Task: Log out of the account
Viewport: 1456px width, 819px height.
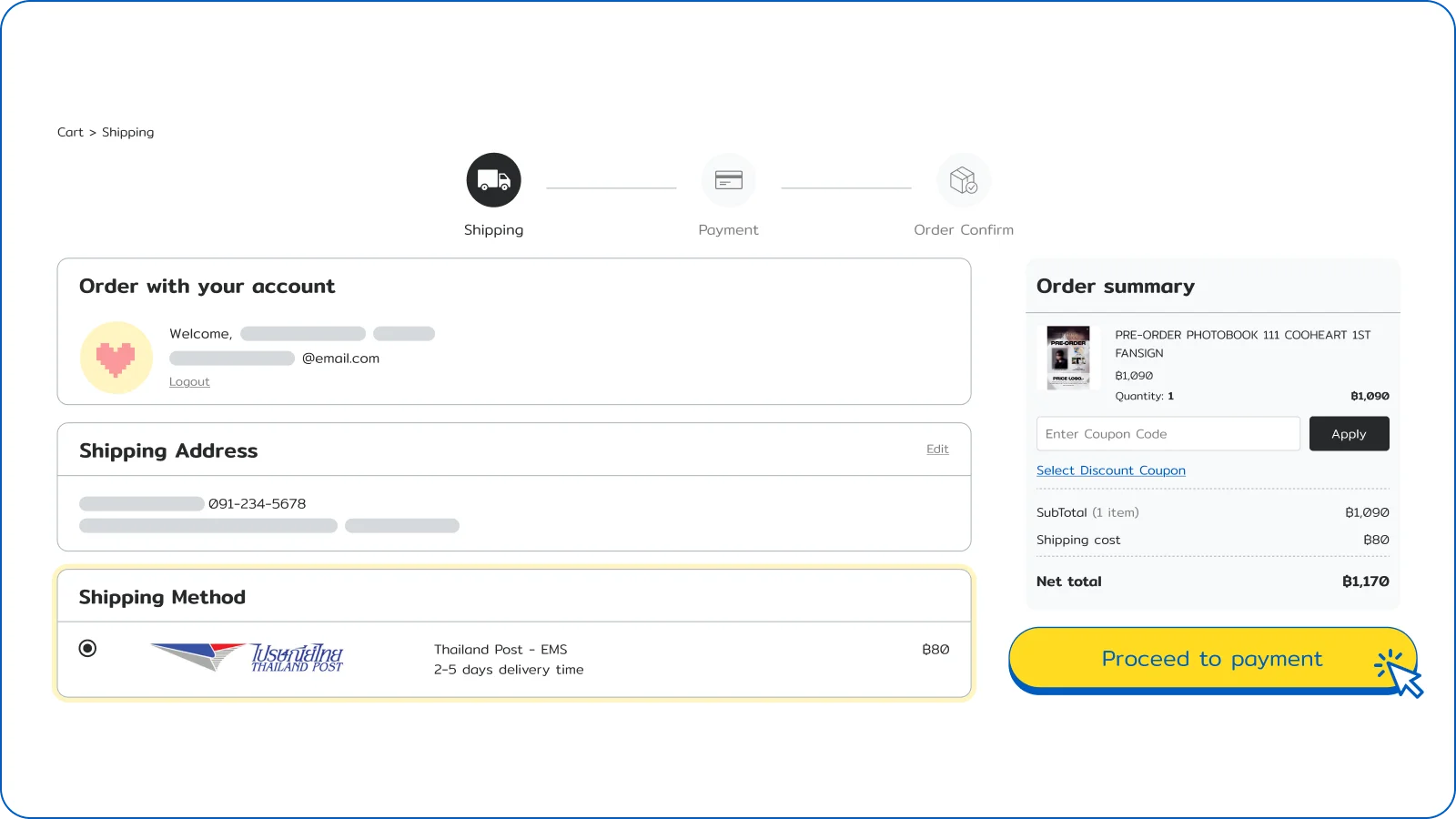Action: click(x=189, y=382)
